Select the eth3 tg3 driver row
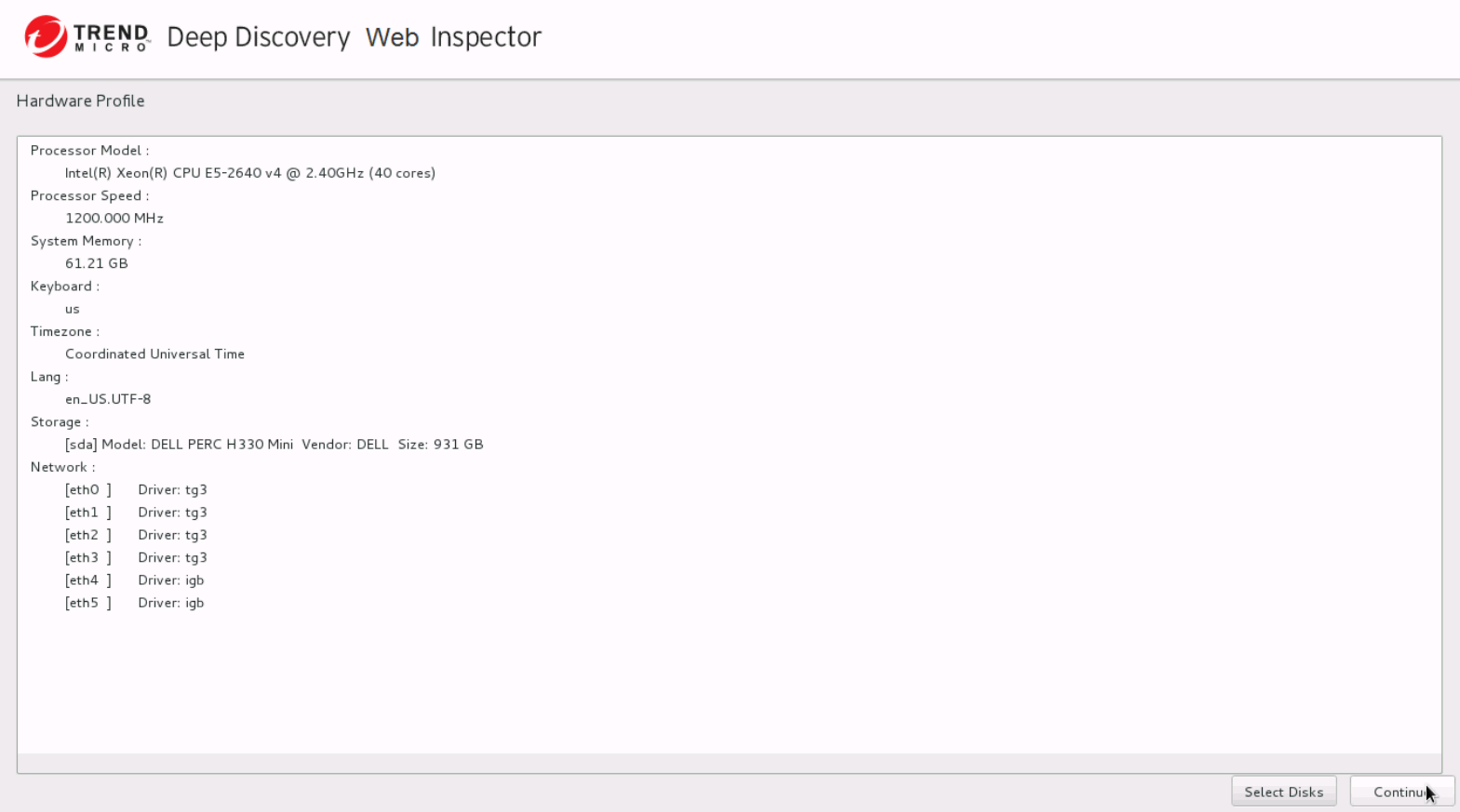The height and width of the screenshot is (812, 1460). tap(136, 557)
